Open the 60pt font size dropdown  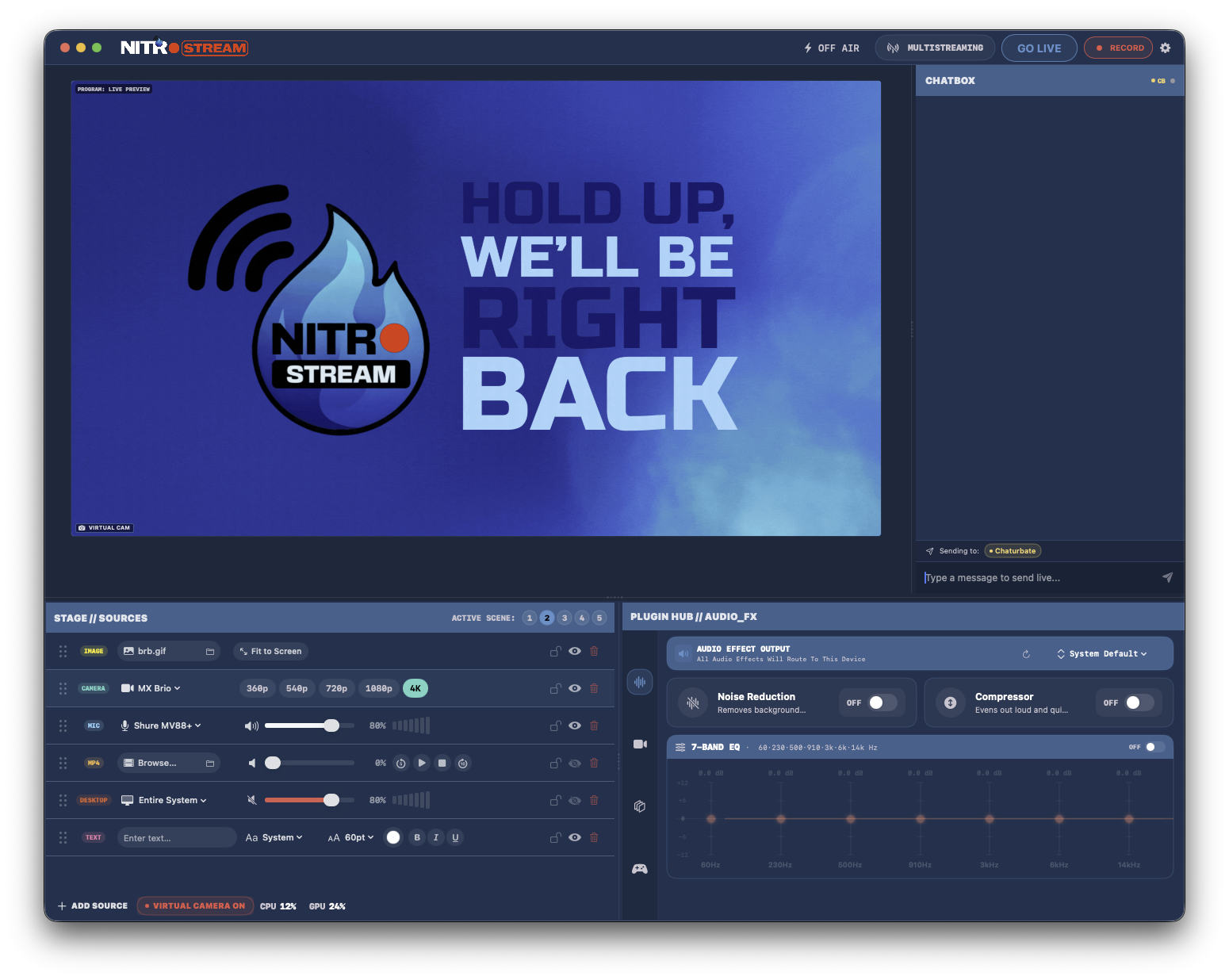coord(350,837)
